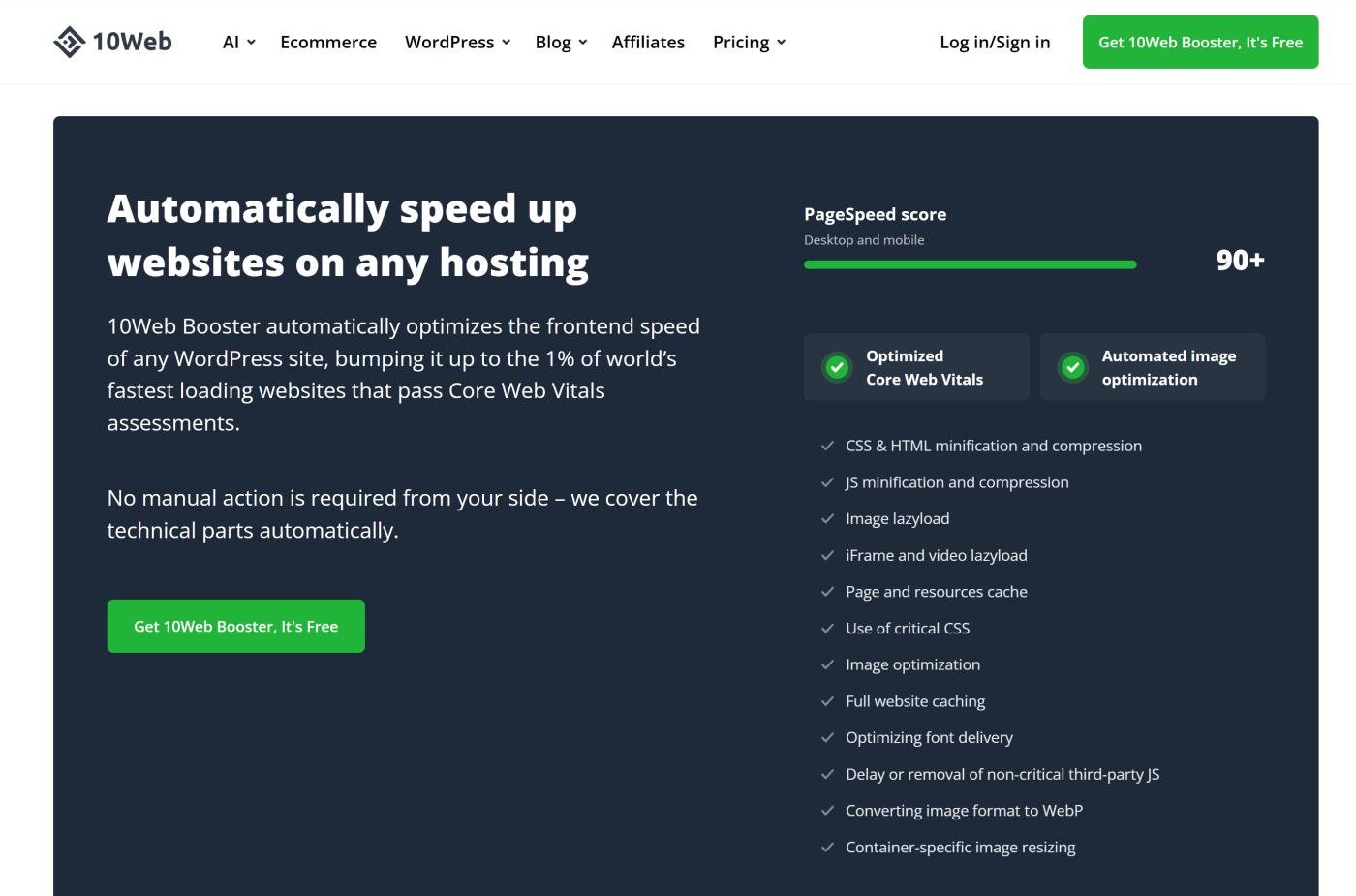Click the green Get 10Web Booster hero button

(235, 626)
